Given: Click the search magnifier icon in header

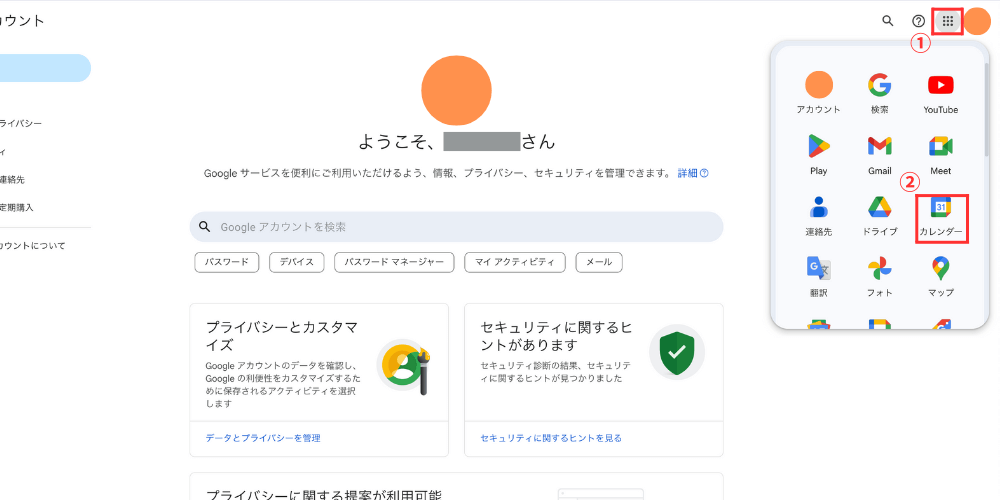Looking at the screenshot, I should coord(887,21).
